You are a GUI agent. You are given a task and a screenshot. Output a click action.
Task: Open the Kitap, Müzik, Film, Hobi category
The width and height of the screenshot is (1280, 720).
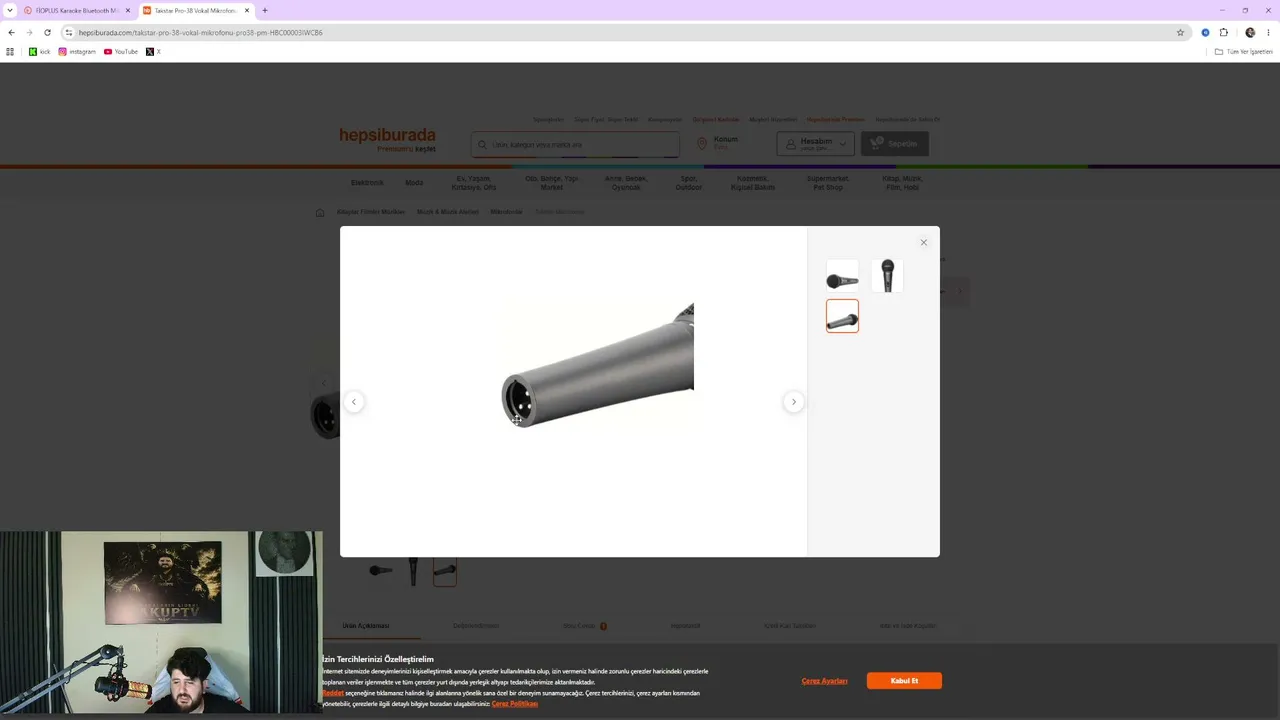coord(903,183)
